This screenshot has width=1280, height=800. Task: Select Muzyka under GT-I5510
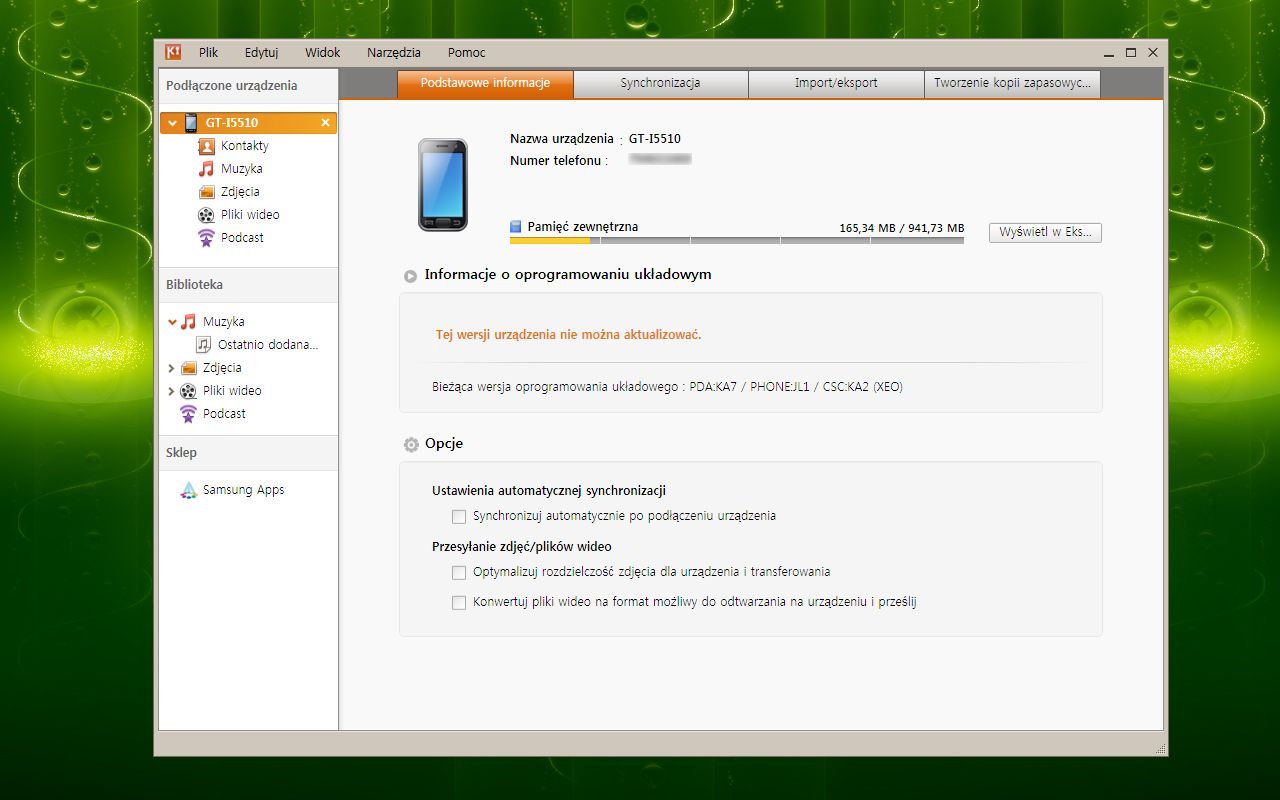point(242,169)
